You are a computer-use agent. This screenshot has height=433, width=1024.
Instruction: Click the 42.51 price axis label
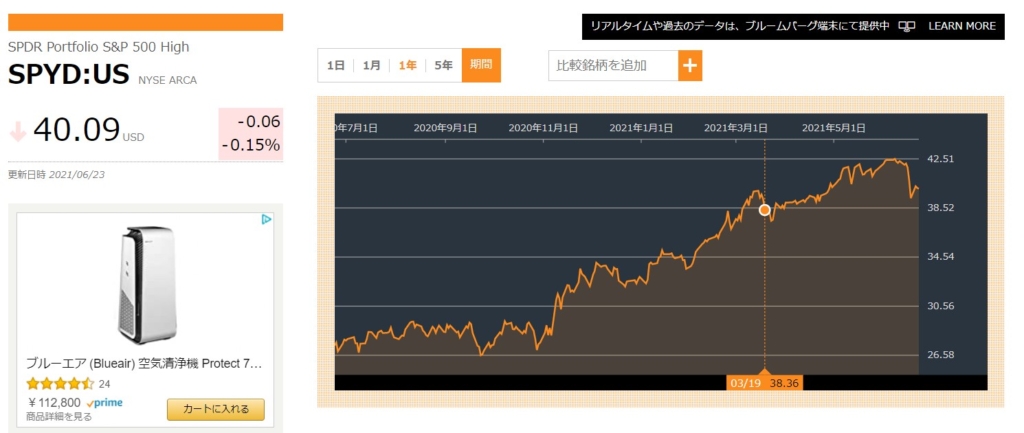[941, 159]
